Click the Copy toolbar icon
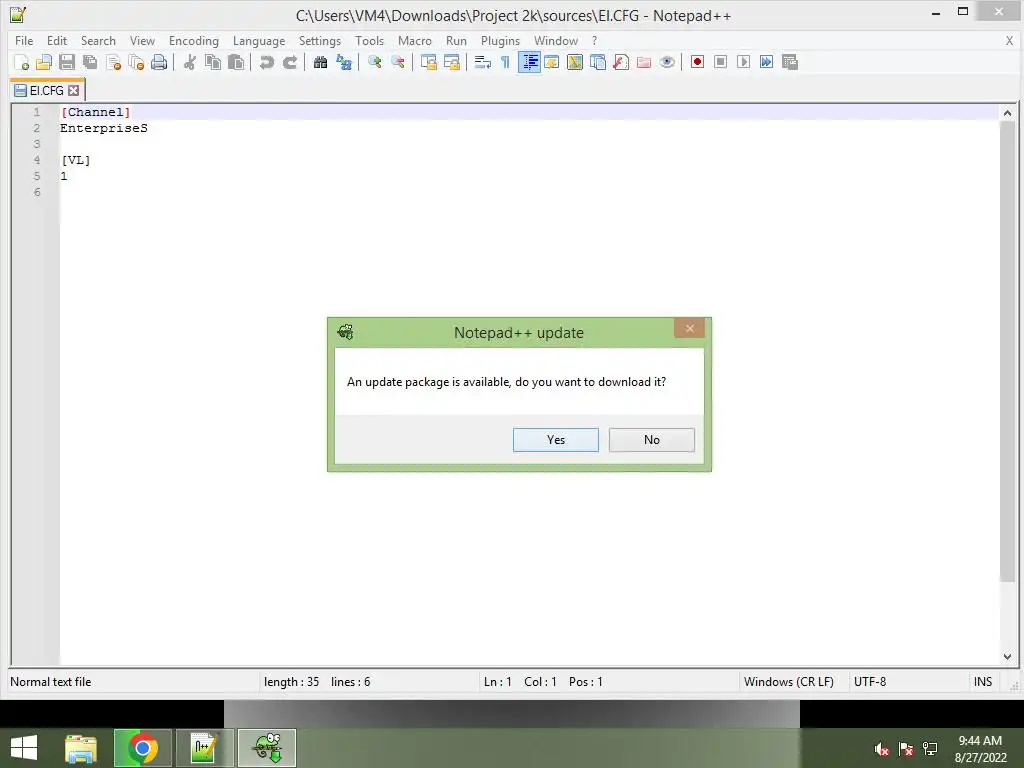Viewport: 1024px width, 768px height. pos(213,62)
